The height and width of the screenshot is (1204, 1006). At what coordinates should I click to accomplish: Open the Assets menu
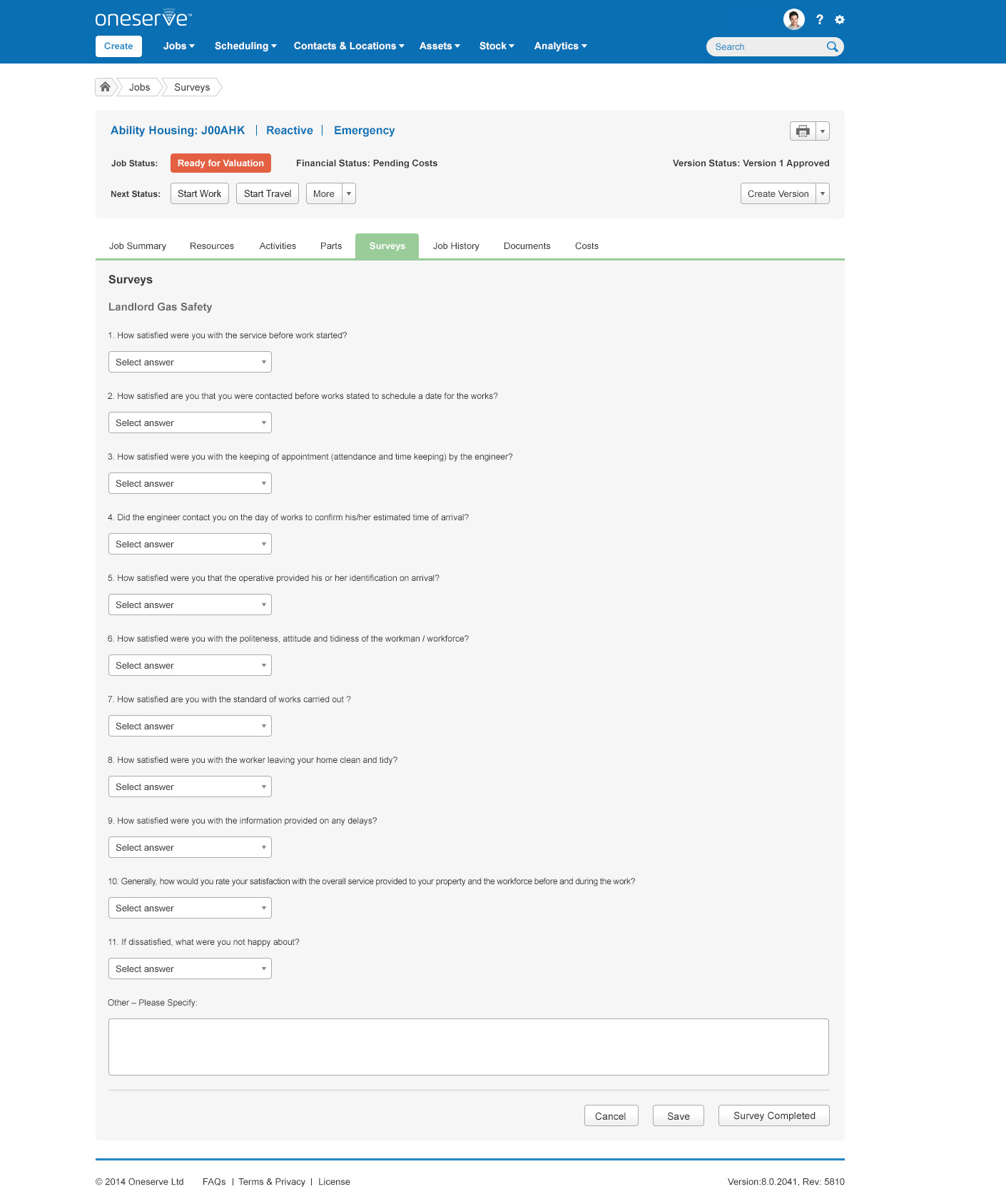click(x=440, y=46)
